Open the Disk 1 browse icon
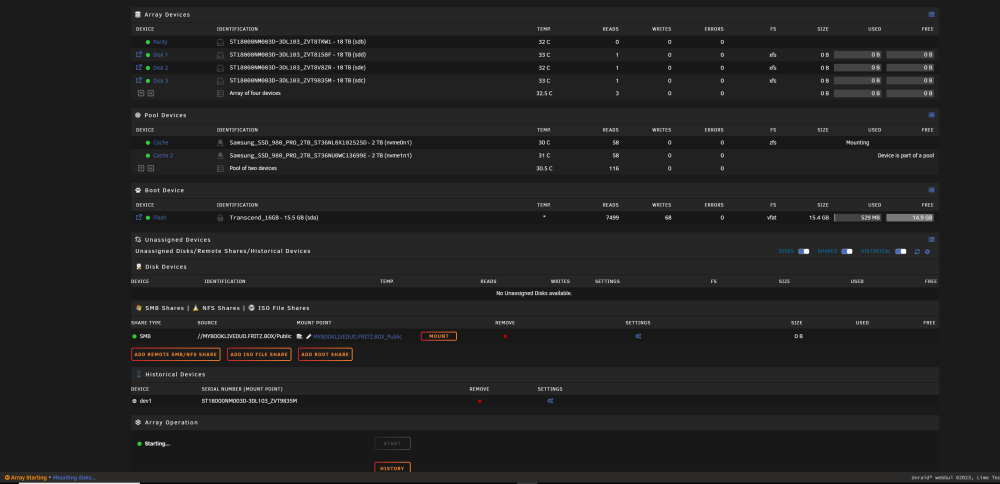This screenshot has height=484, width=1000. point(139,55)
